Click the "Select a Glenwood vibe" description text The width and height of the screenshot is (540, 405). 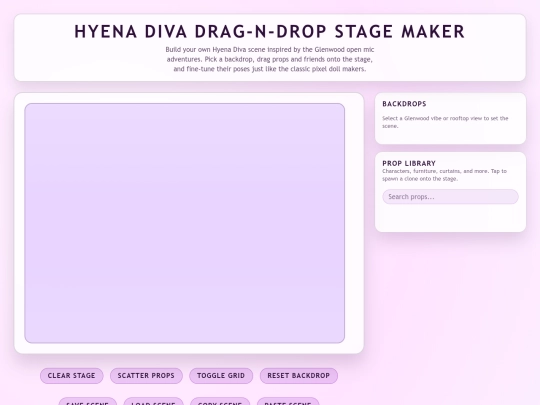tap(445, 122)
